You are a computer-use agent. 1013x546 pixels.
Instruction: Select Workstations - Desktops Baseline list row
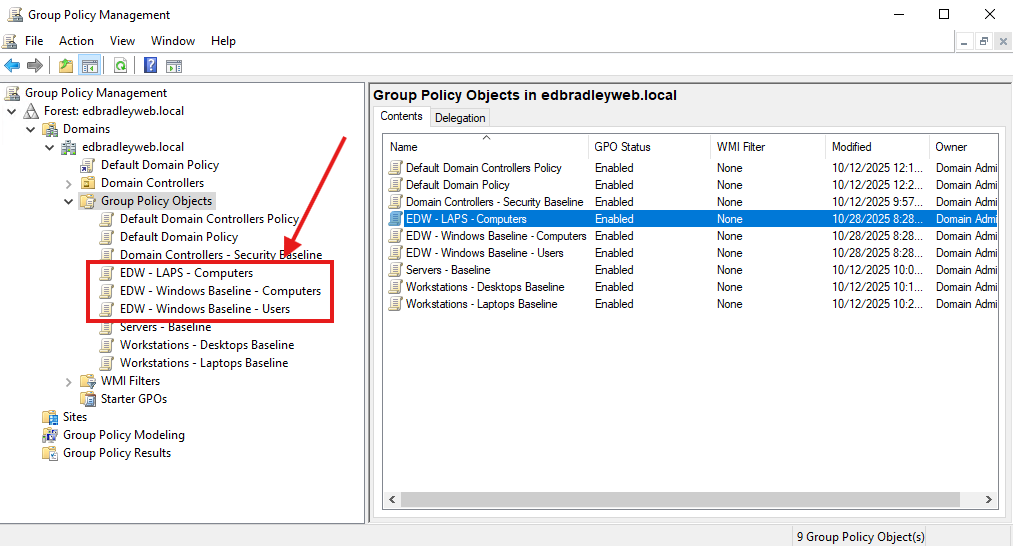[x=691, y=287]
